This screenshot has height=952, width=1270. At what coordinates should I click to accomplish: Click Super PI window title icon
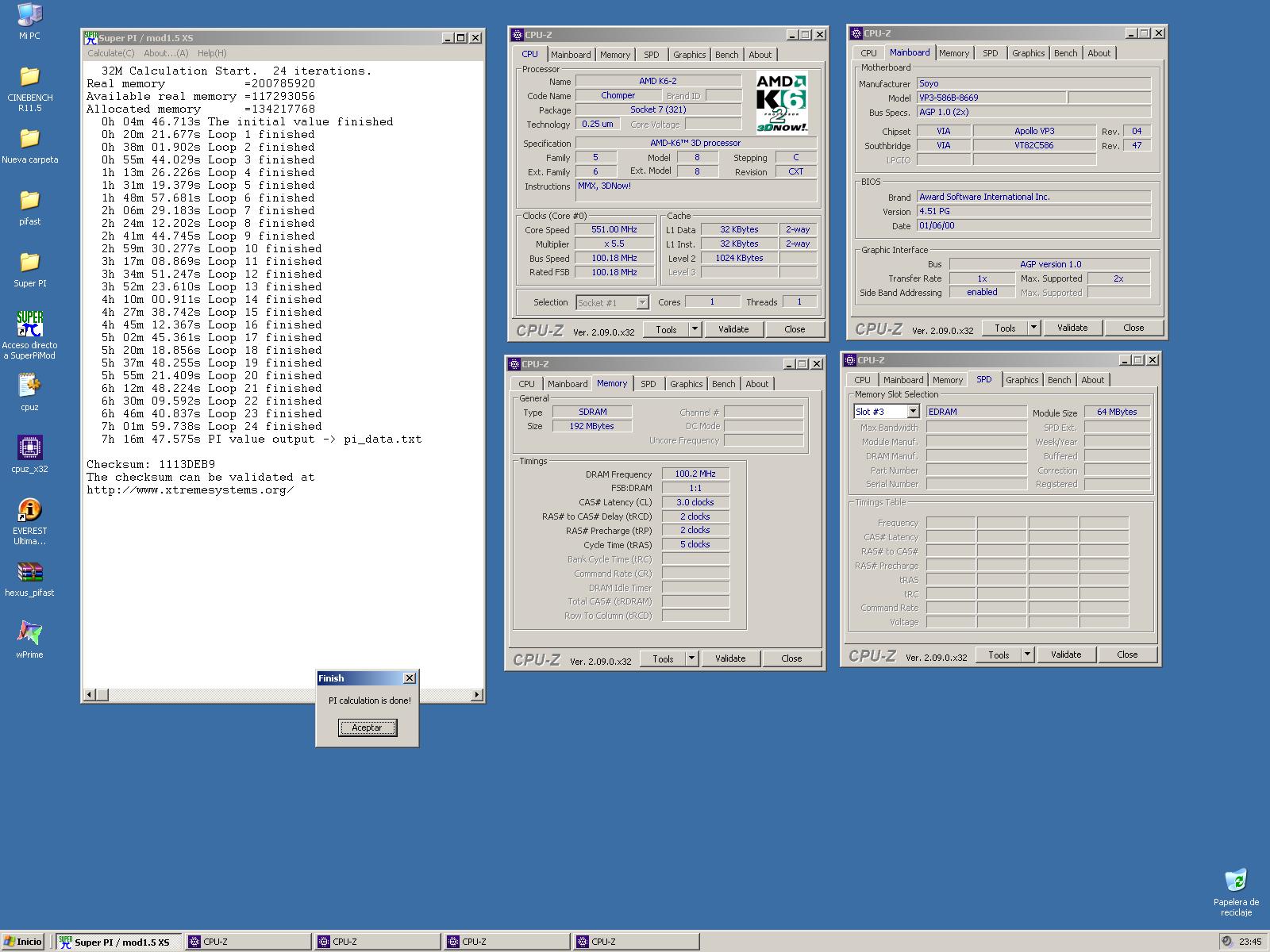(90, 37)
